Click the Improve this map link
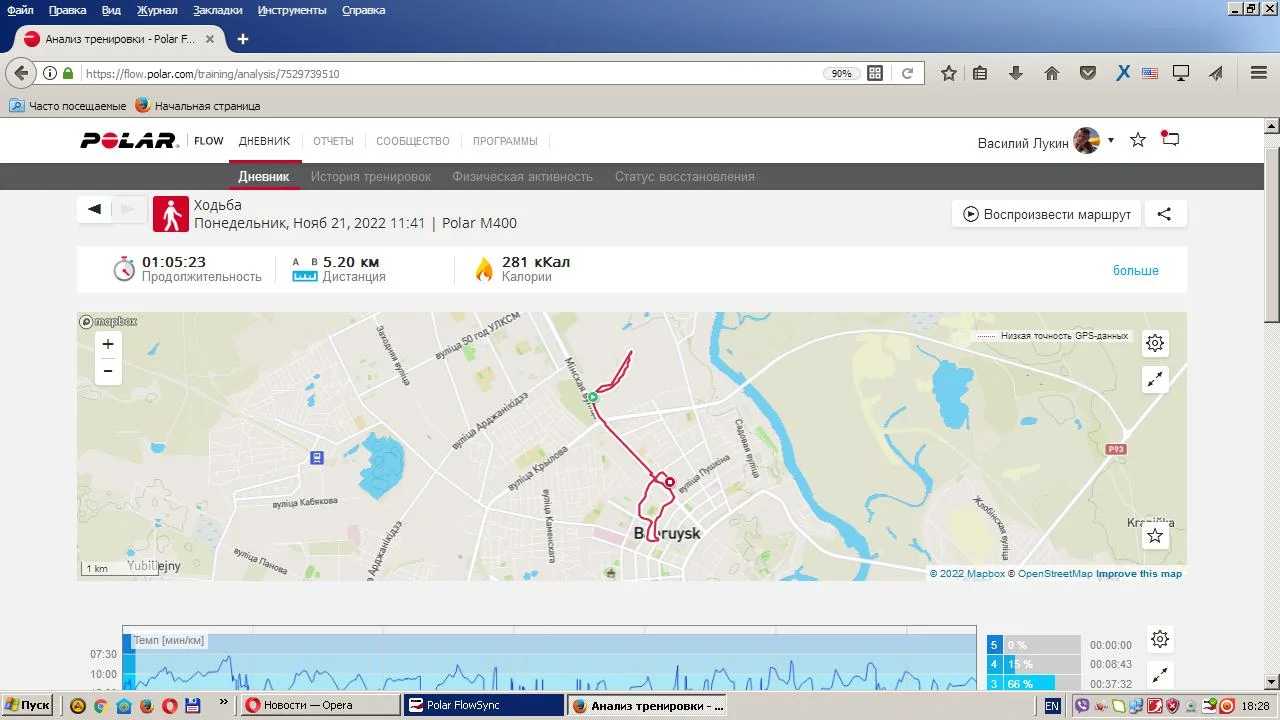The width and height of the screenshot is (1280, 720). click(1139, 574)
